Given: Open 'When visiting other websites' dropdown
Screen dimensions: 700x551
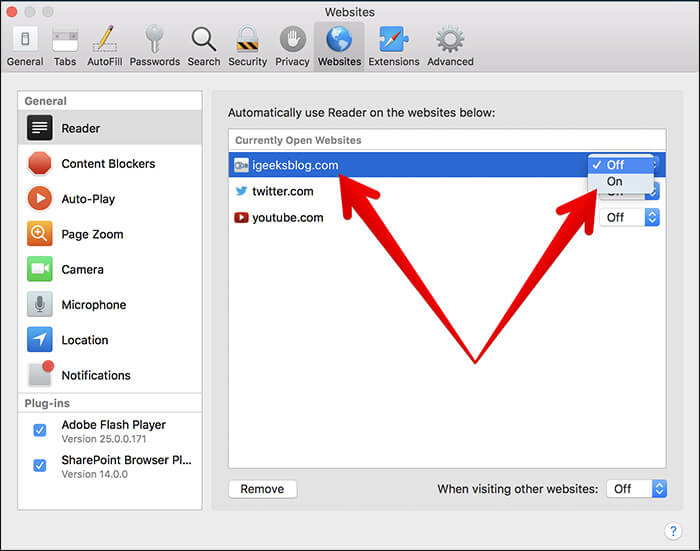Looking at the screenshot, I should point(636,489).
